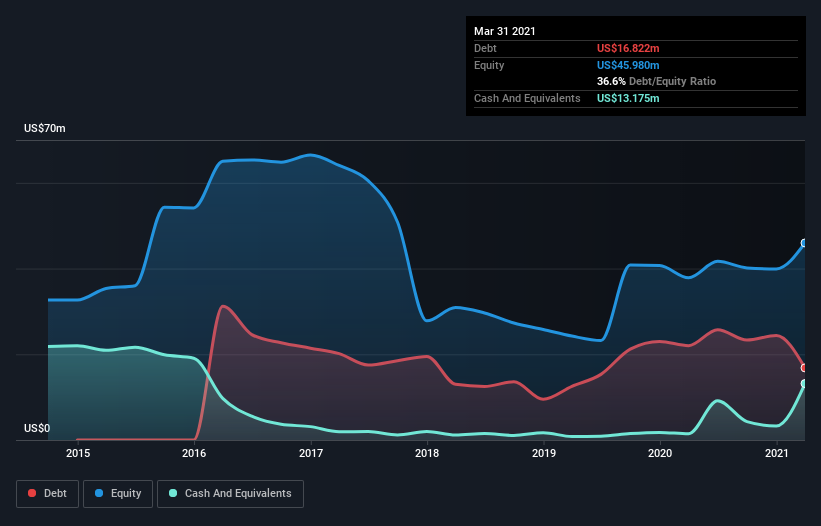Click the US$13.175m cash value
Viewport: 821px width, 526px height.
coord(628,98)
